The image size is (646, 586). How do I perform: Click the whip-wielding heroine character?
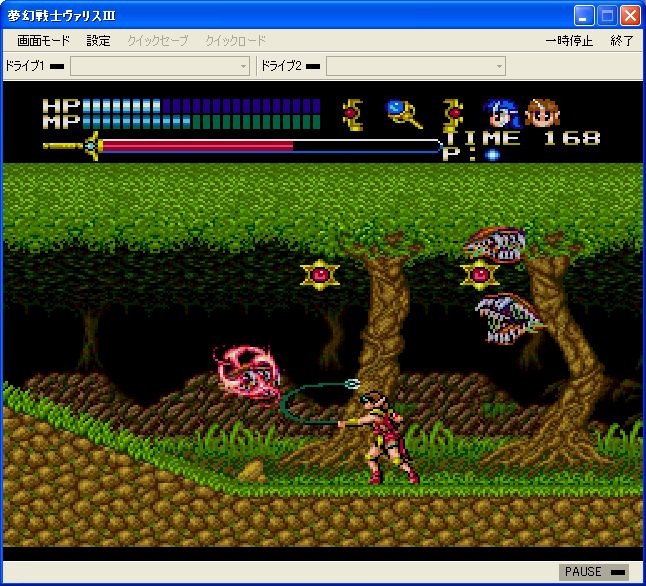coord(385,438)
